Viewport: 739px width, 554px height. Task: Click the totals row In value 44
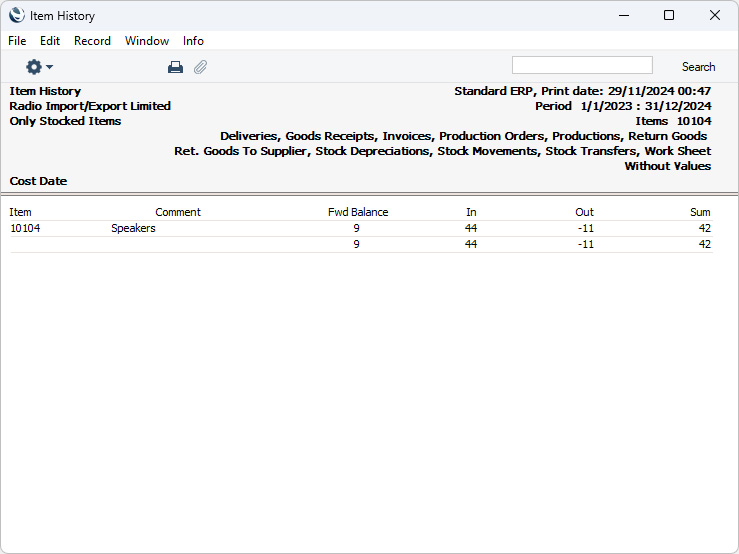[470, 244]
